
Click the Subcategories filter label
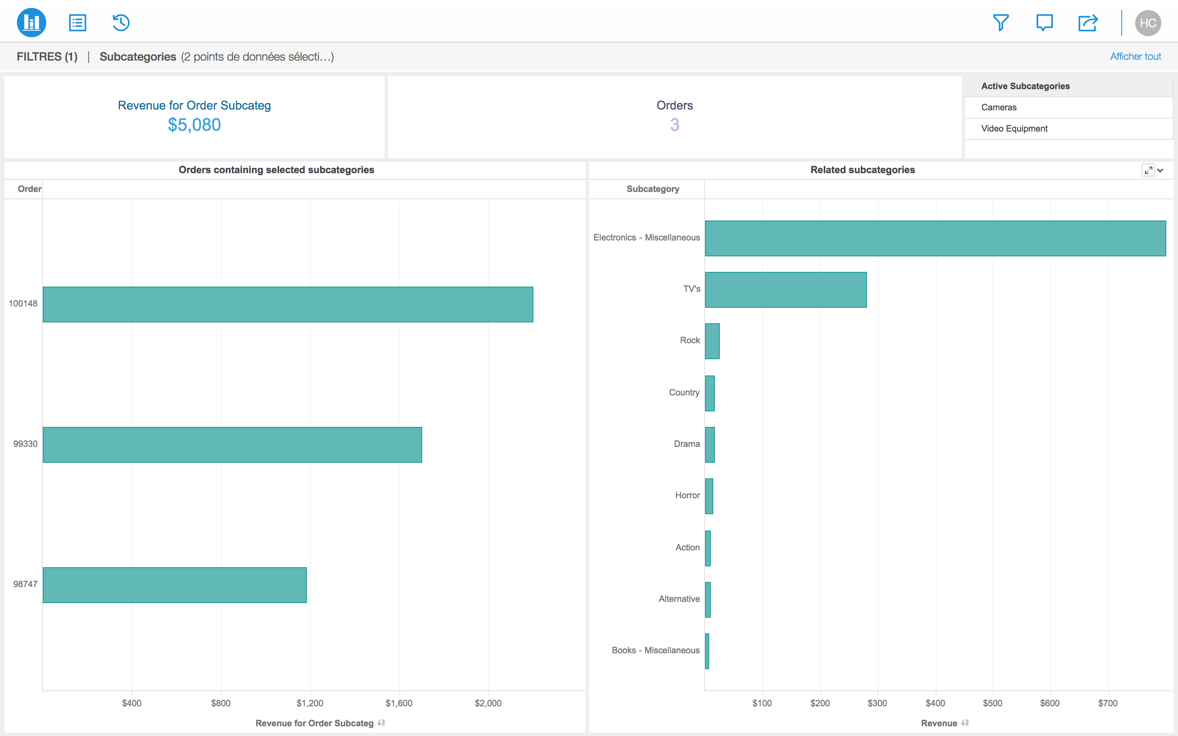click(137, 56)
